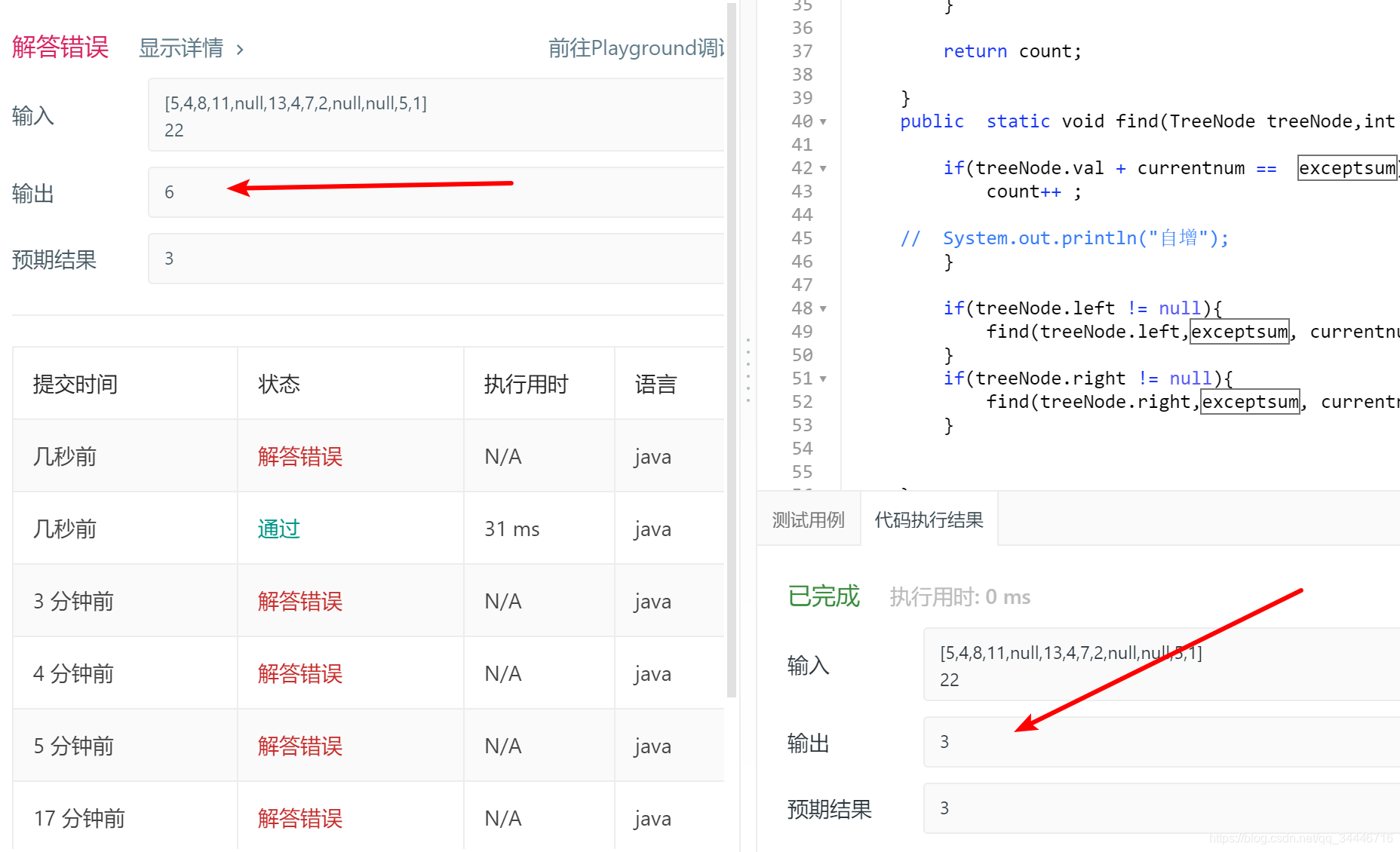Click the java cell in the 通过 row

653,529
